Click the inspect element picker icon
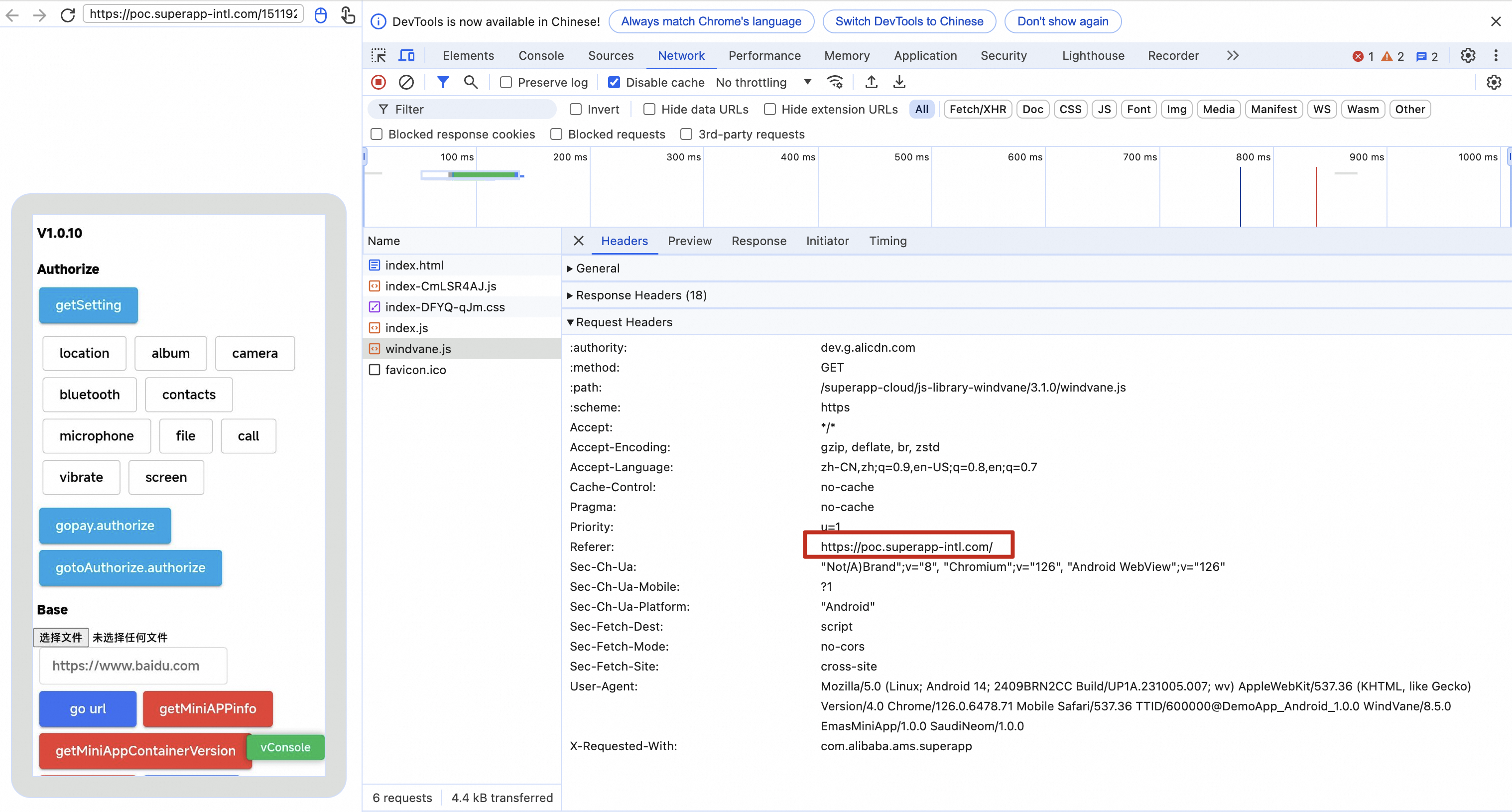Screen dimensions: 1512x812 click(x=378, y=56)
